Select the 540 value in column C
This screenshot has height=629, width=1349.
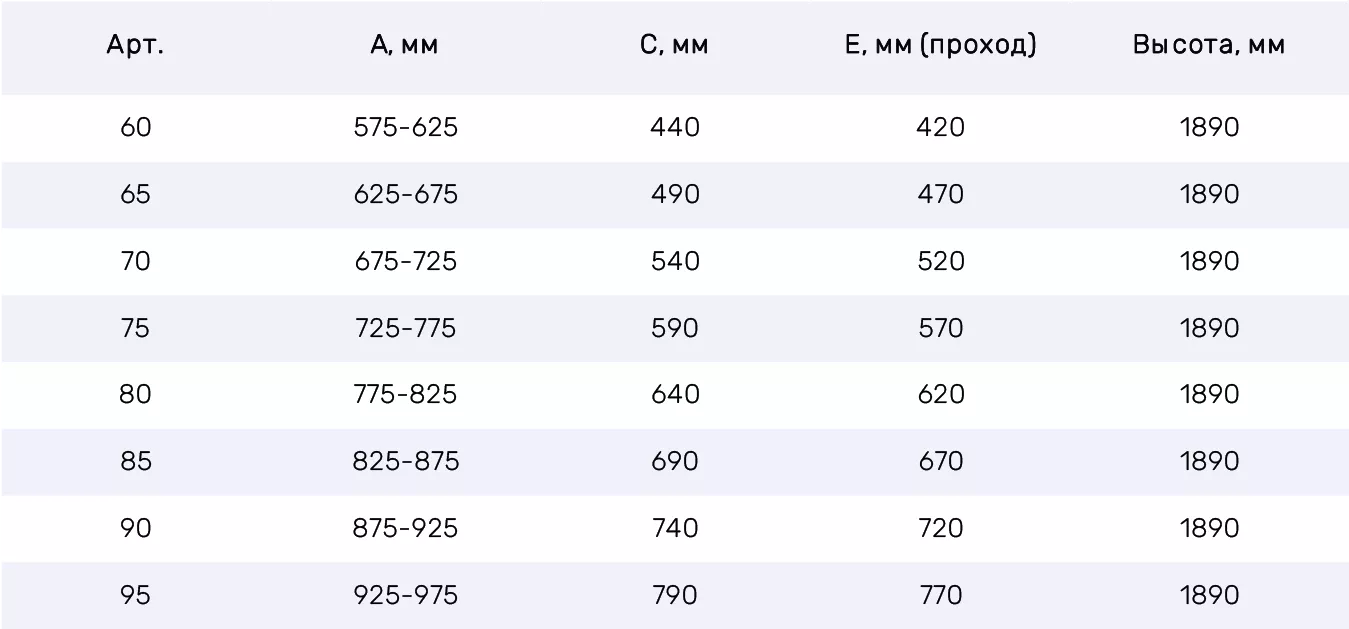point(675,261)
